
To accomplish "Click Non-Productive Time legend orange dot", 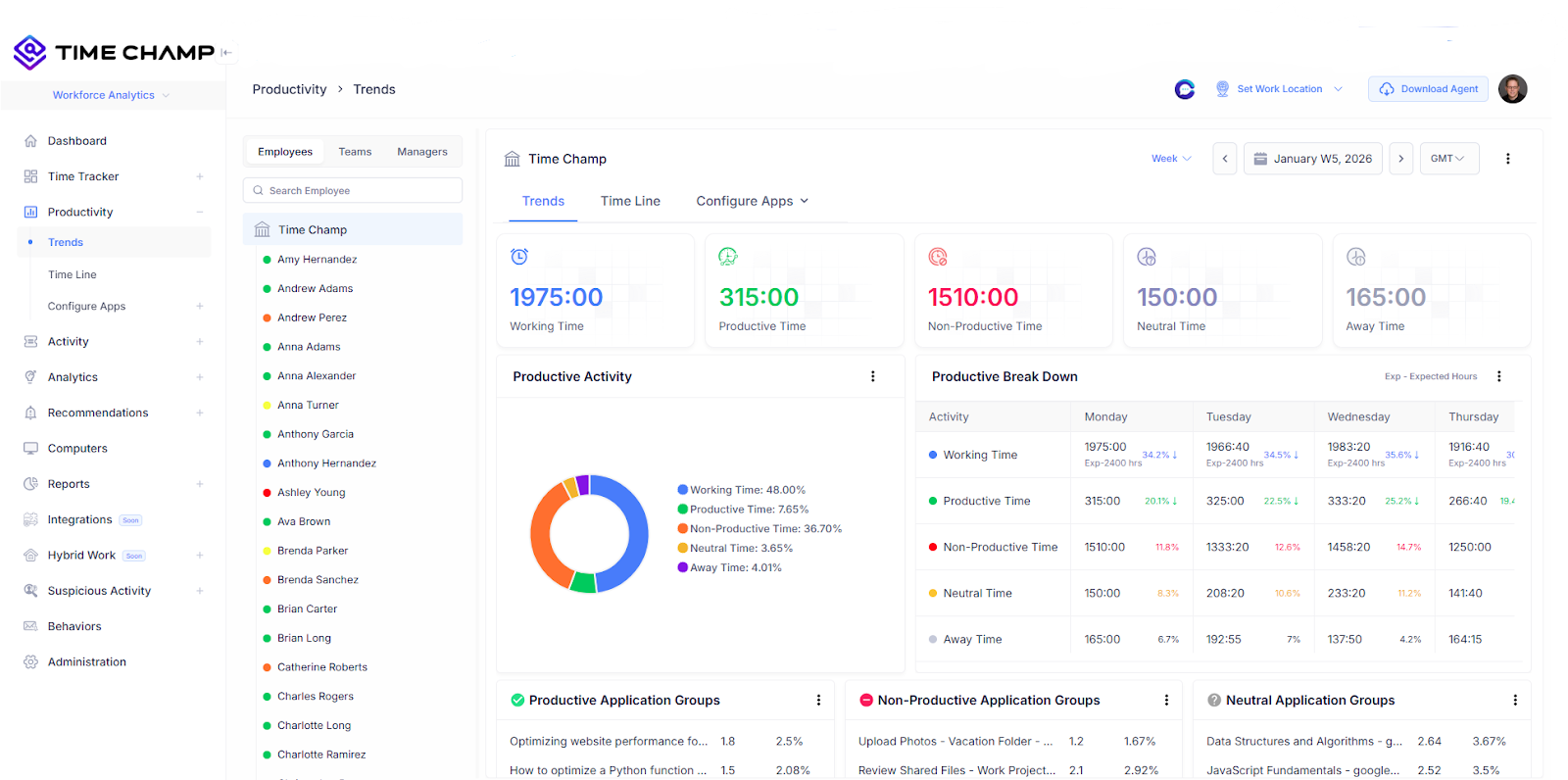I will point(682,529).
